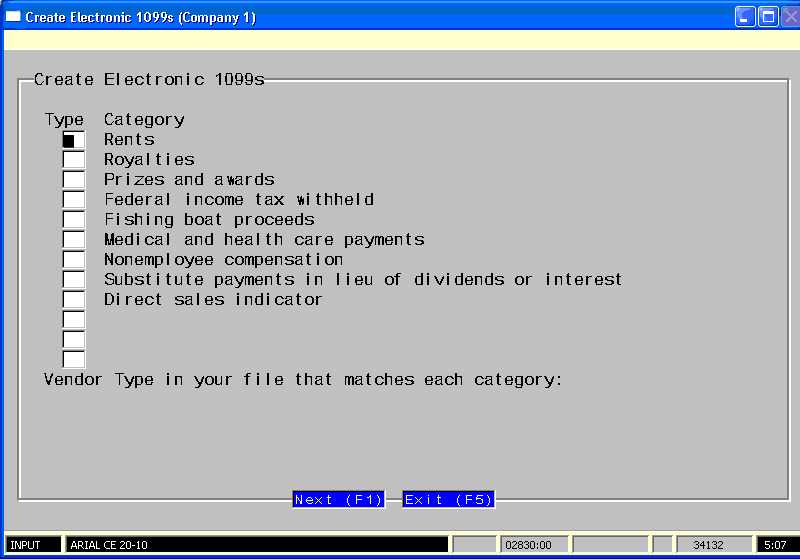Focus the Nonemployee compensation Type field

(x=74, y=260)
